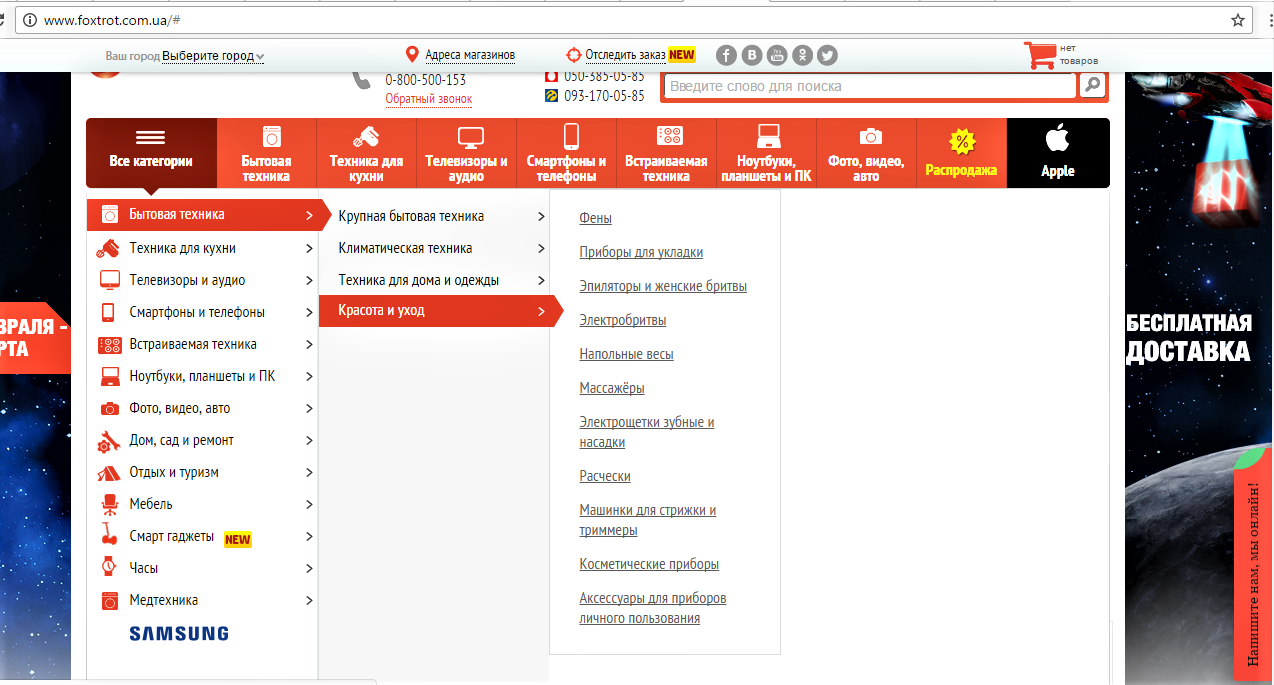Open the Facebook social icon

click(x=727, y=56)
